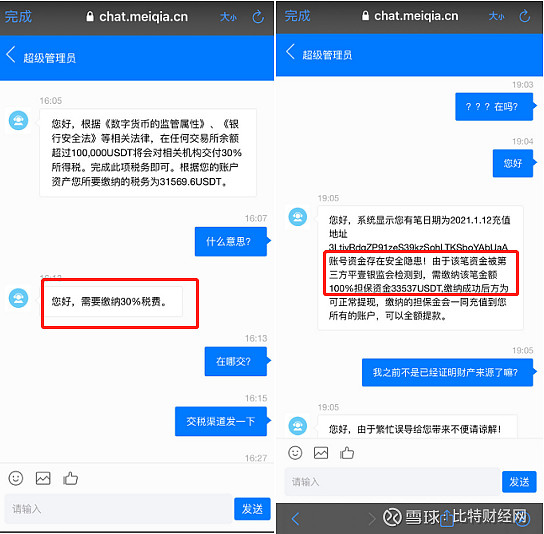Tap 完成 in the left phone screen
Viewport: 544px width, 534px height.
[18, 17]
